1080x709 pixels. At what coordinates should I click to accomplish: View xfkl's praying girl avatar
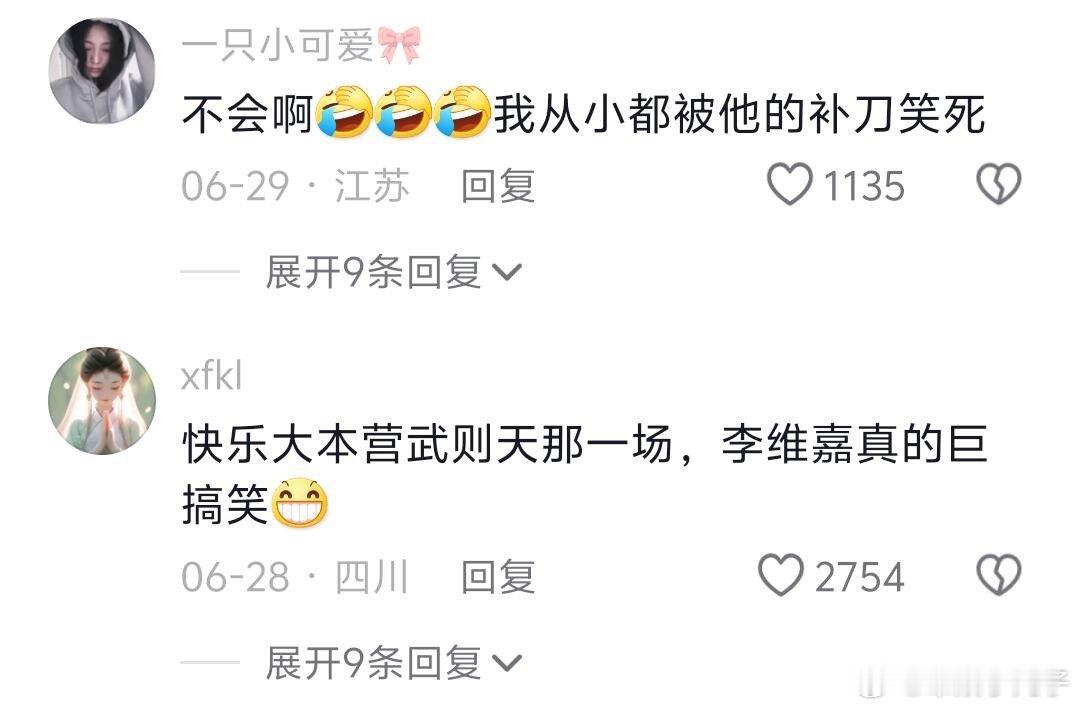pyautogui.click(x=102, y=401)
